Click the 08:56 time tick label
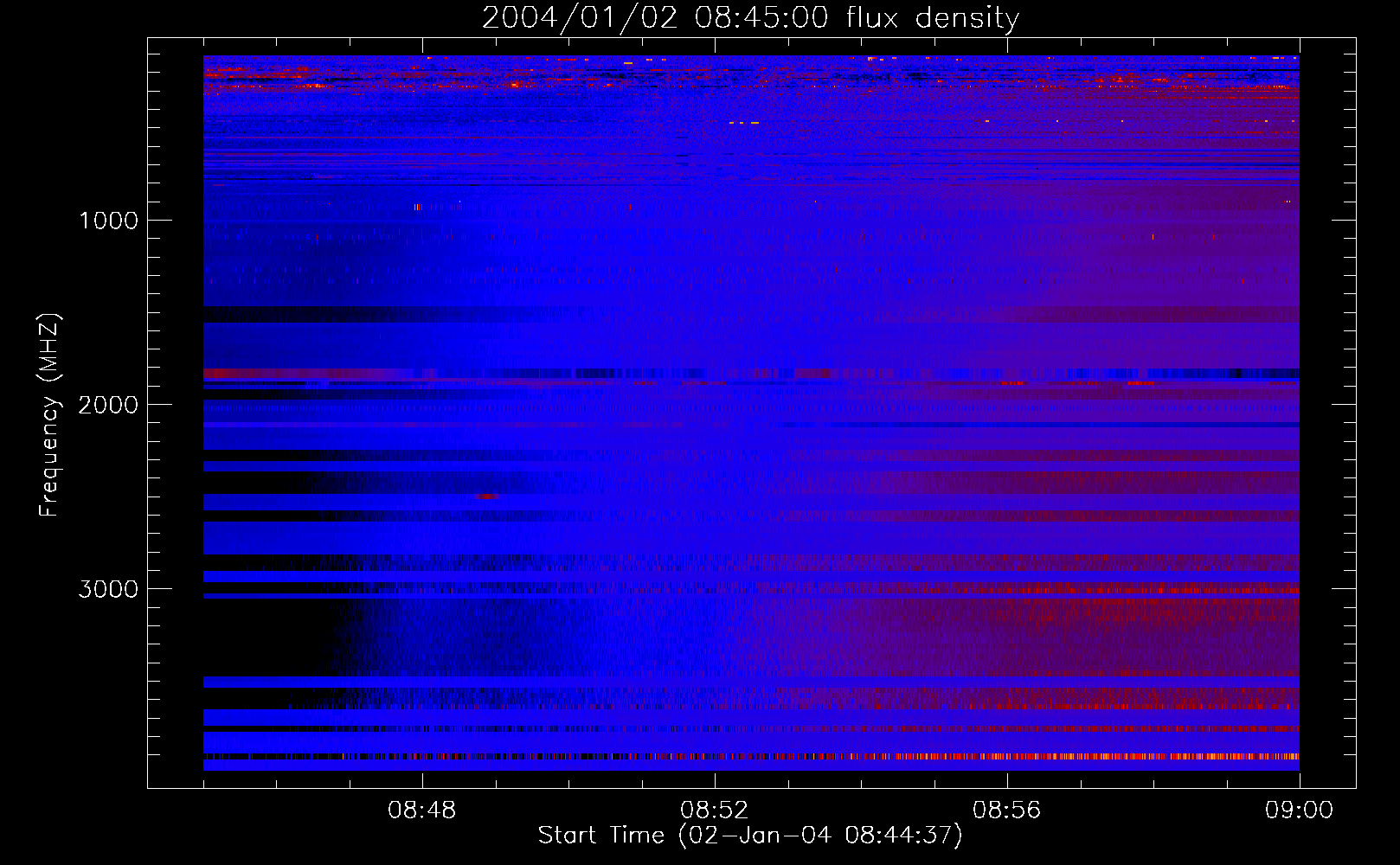 tap(1007, 811)
